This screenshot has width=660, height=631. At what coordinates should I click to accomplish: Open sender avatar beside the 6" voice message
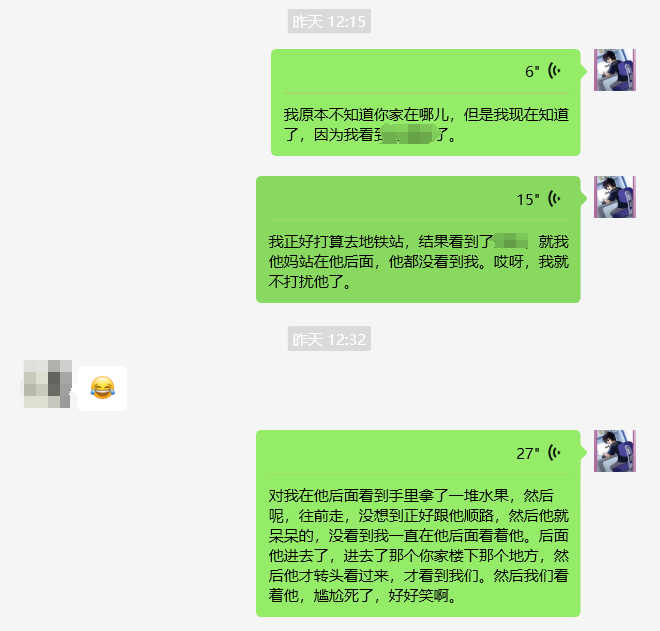click(615, 70)
